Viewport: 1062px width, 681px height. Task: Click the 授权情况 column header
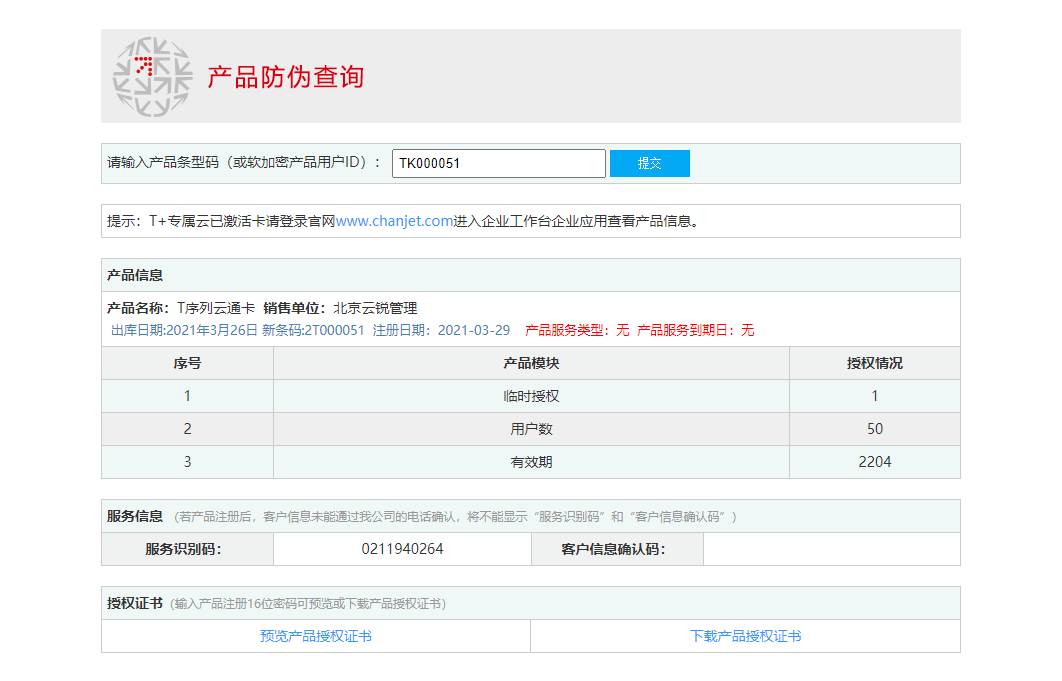pos(875,363)
